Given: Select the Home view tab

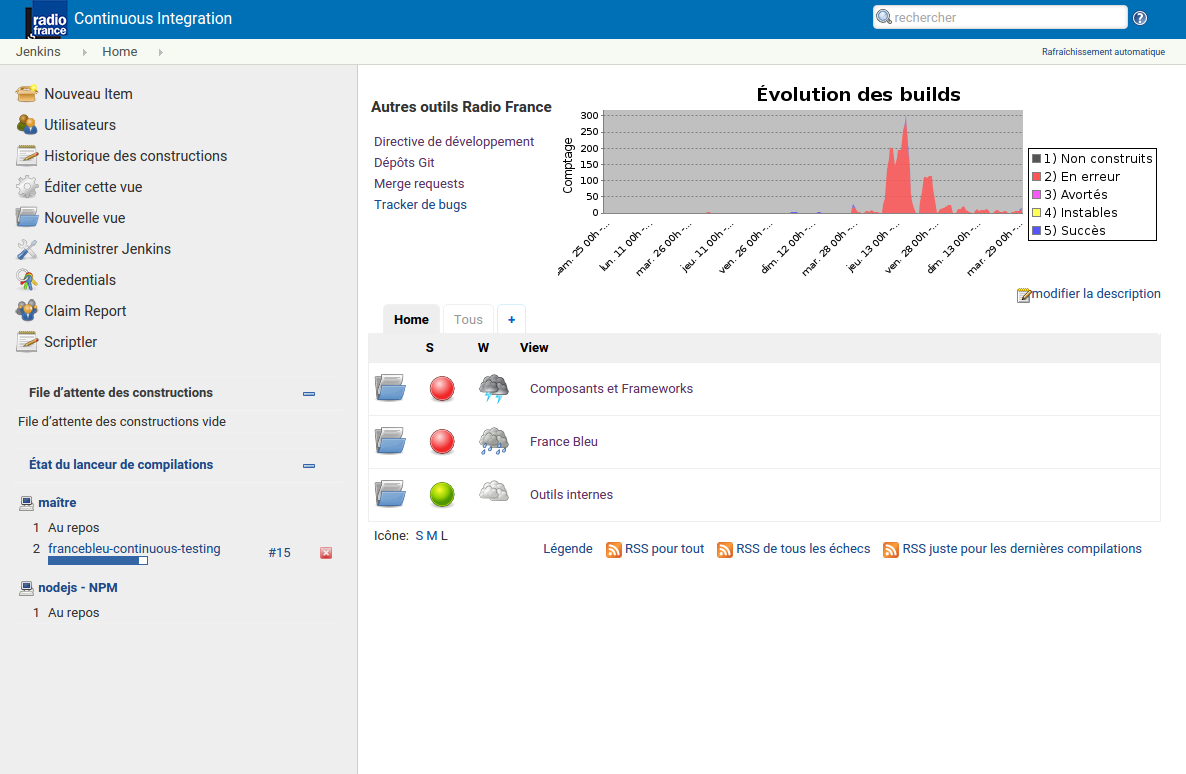Looking at the screenshot, I should (x=411, y=319).
